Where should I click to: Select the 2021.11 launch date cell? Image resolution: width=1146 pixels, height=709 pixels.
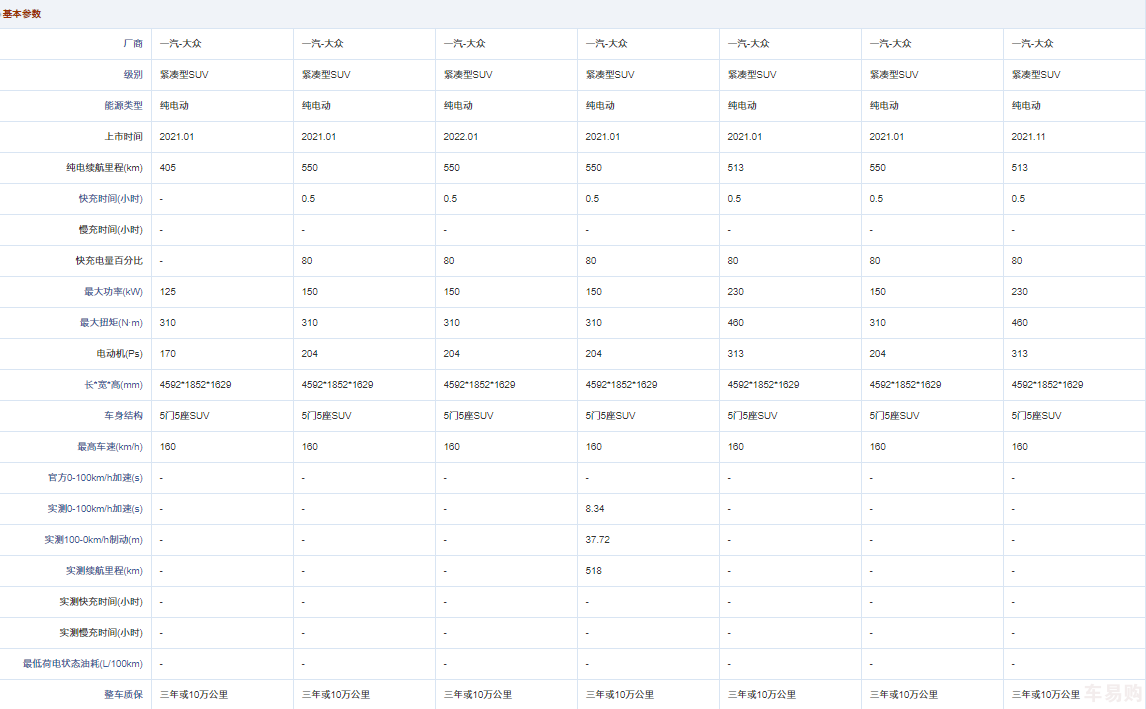(x=1028, y=137)
